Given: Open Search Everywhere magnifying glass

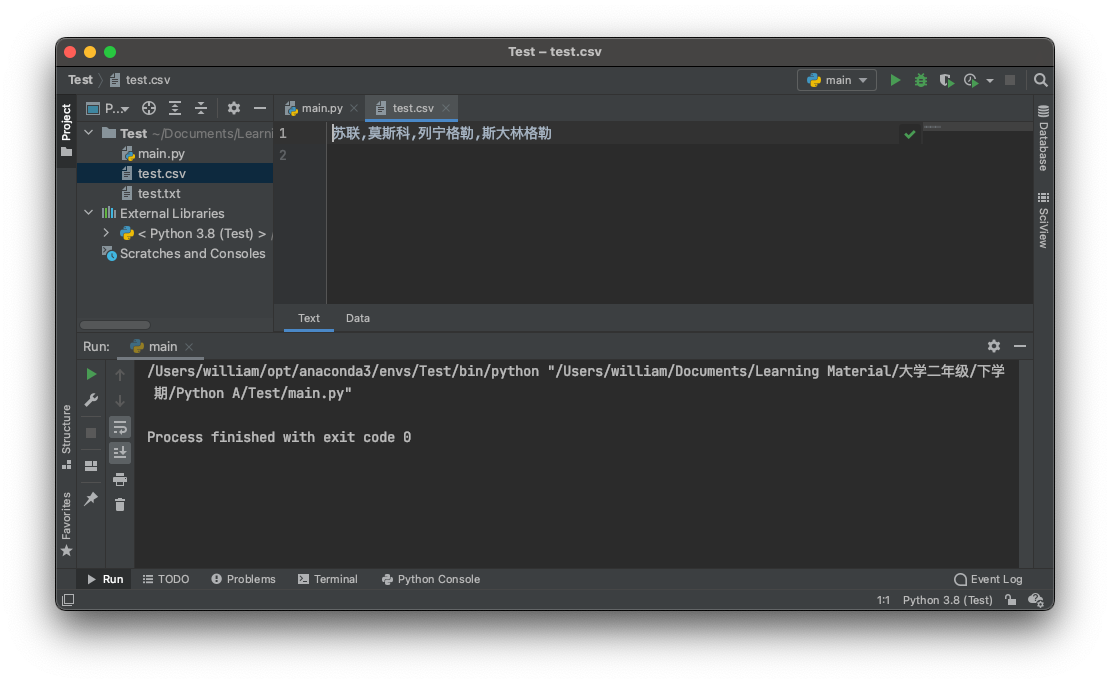Looking at the screenshot, I should coord(1041,80).
